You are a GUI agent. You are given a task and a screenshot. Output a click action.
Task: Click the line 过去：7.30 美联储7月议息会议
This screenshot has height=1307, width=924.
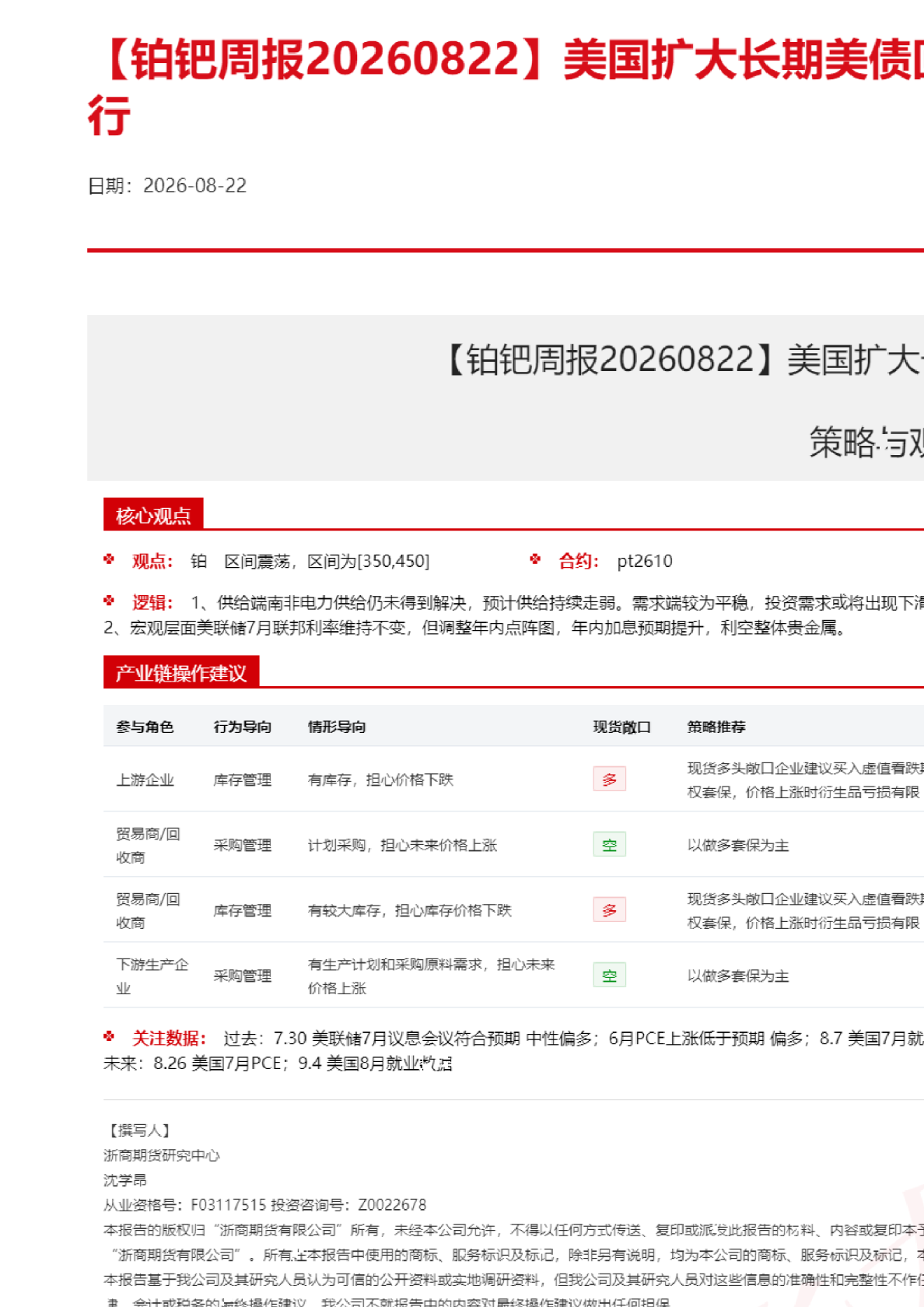tap(573, 1039)
